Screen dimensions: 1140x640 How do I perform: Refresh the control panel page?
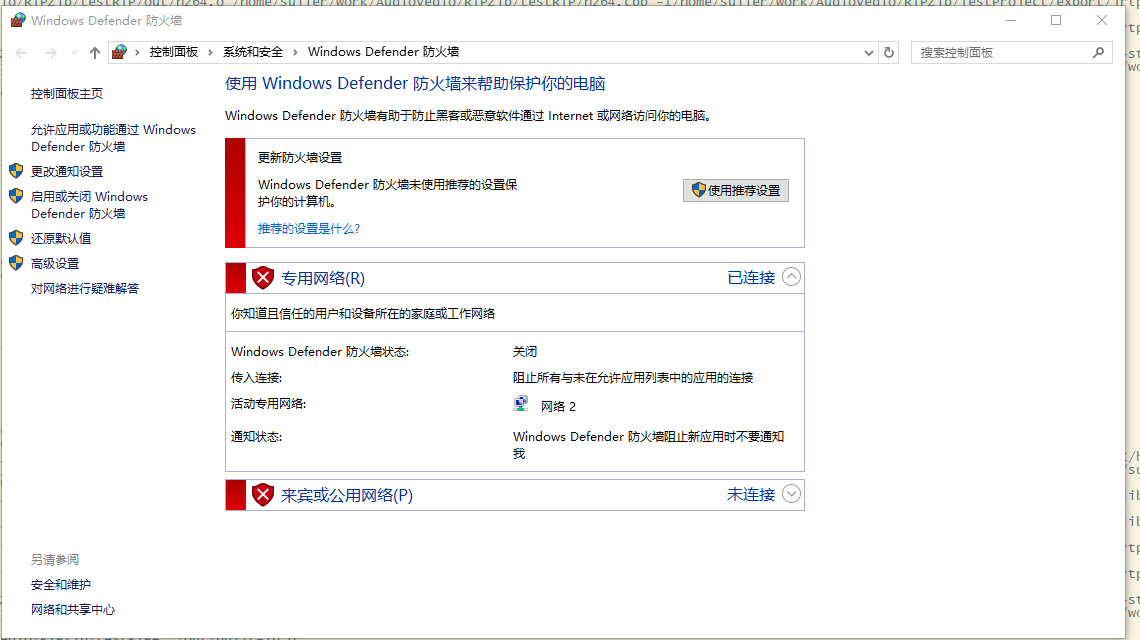coord(888,52)
